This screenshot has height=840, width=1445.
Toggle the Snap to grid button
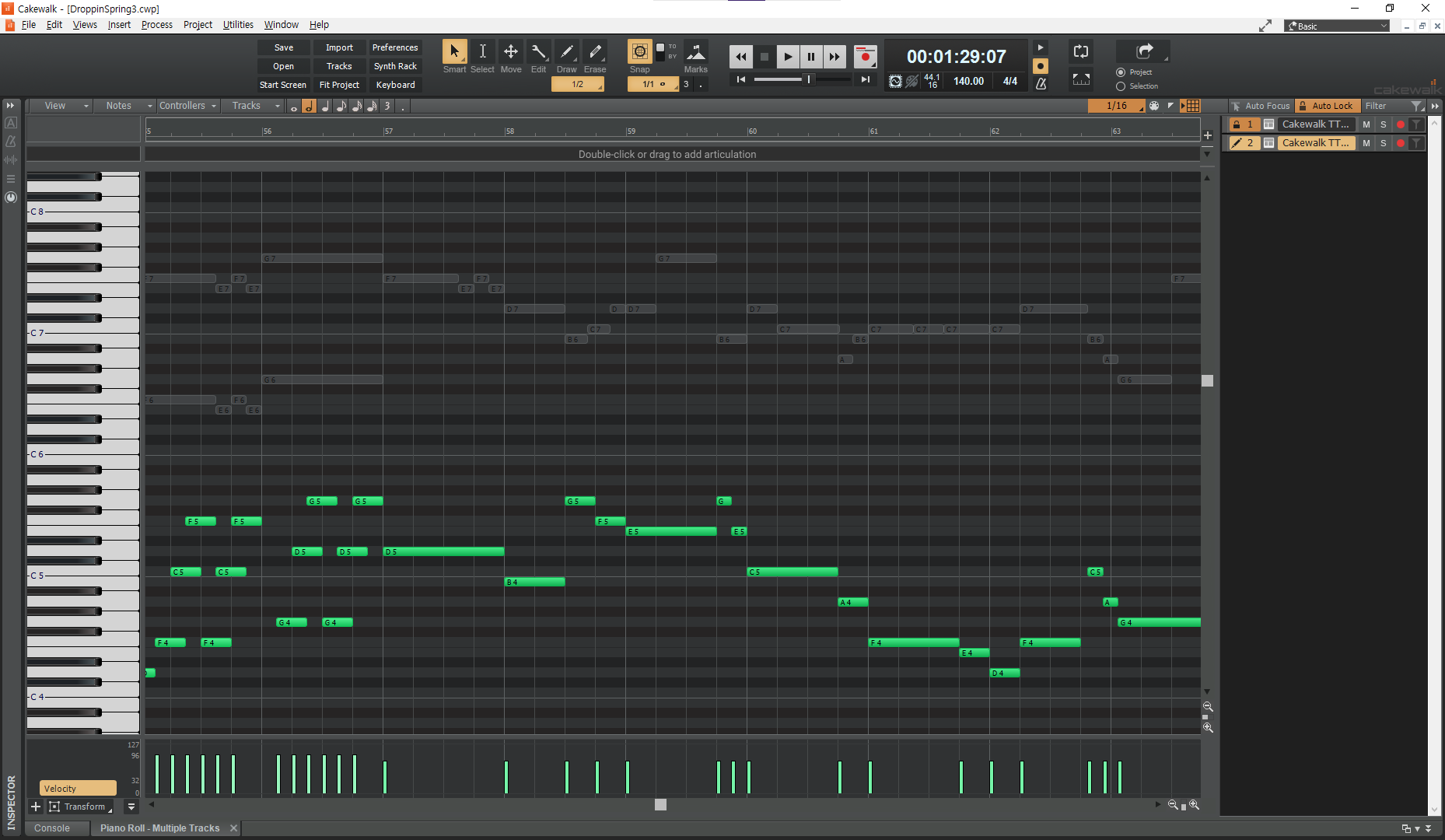click(639, 51)
